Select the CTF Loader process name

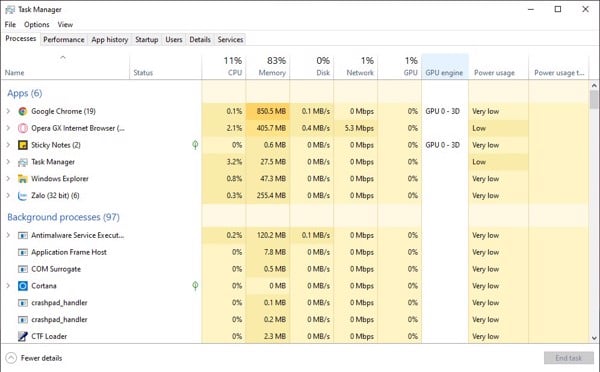click(49, 336)
